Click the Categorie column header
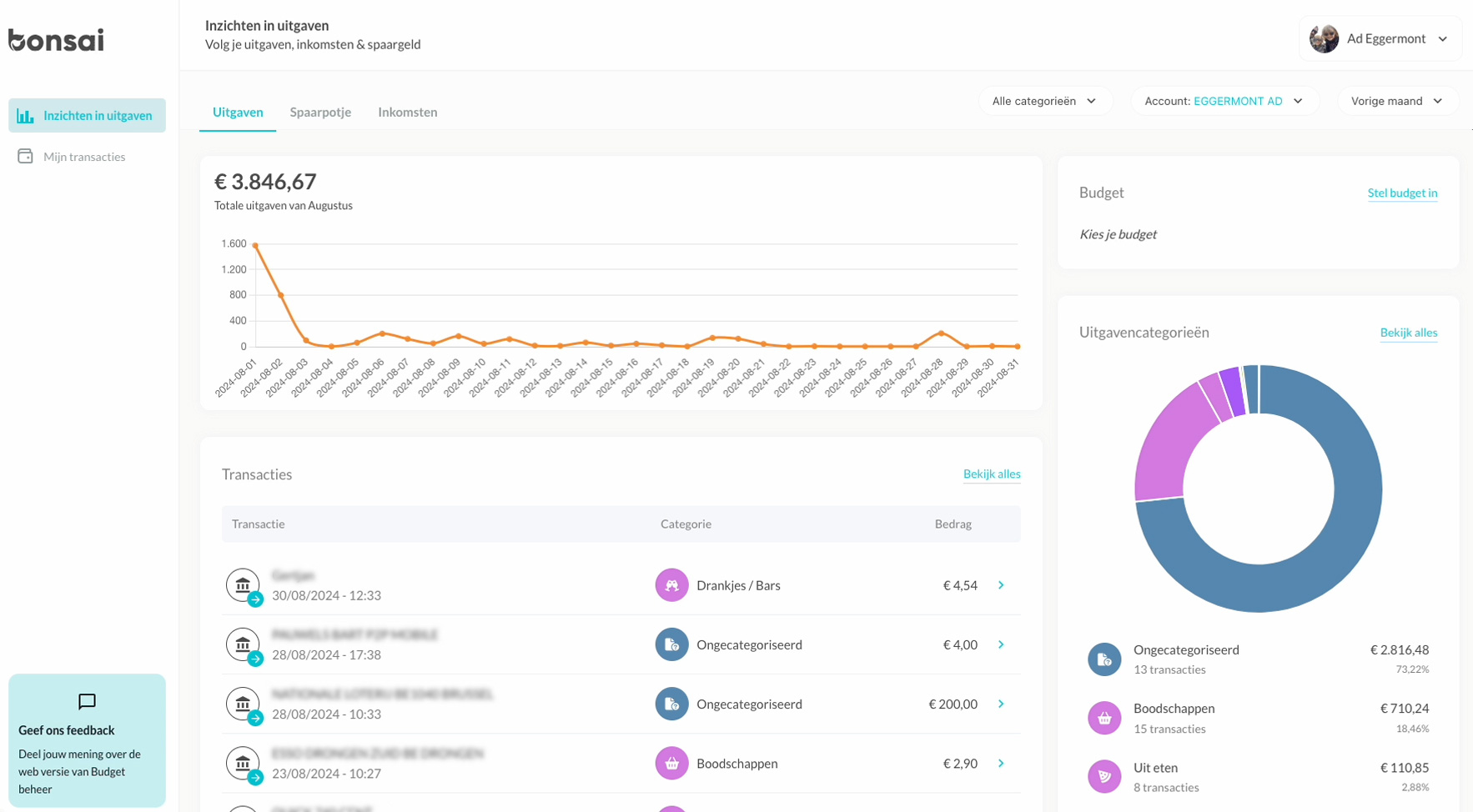The image size is (1473, 812). pos(686,524)
